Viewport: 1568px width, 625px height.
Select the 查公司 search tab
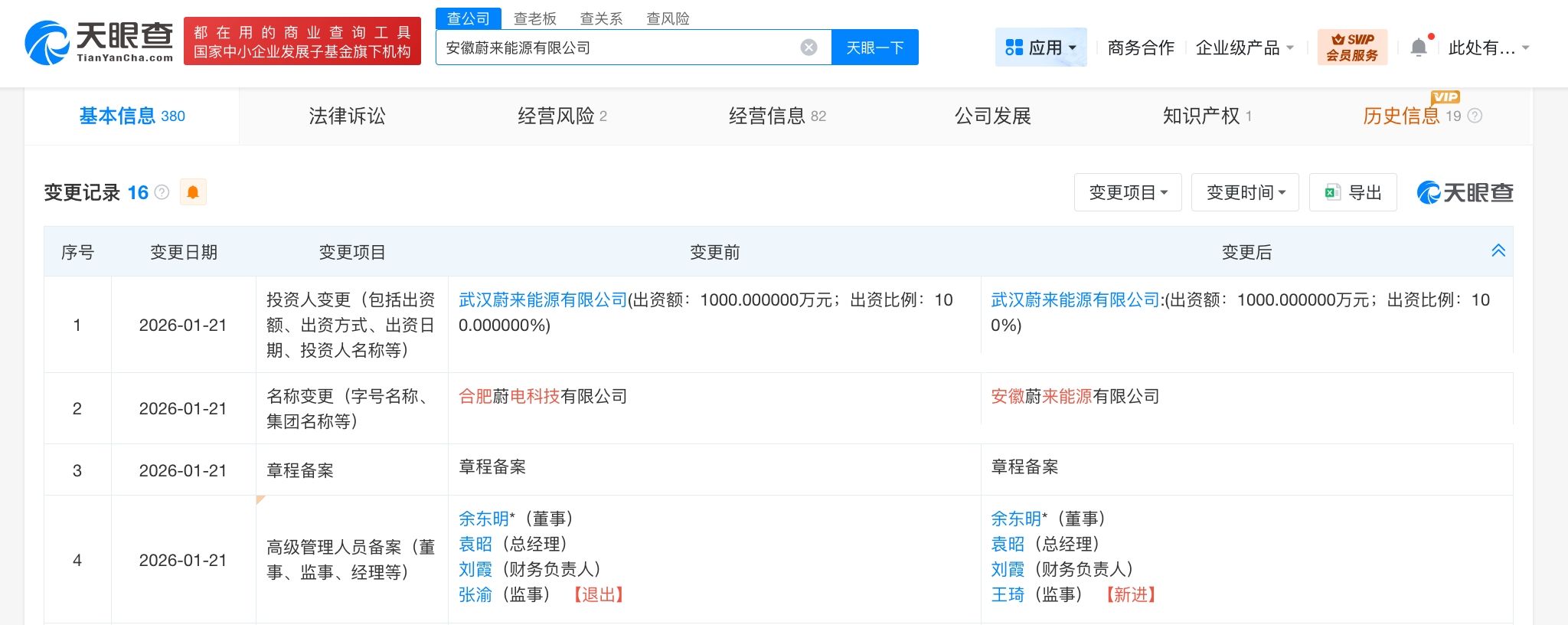coord(469,18)
